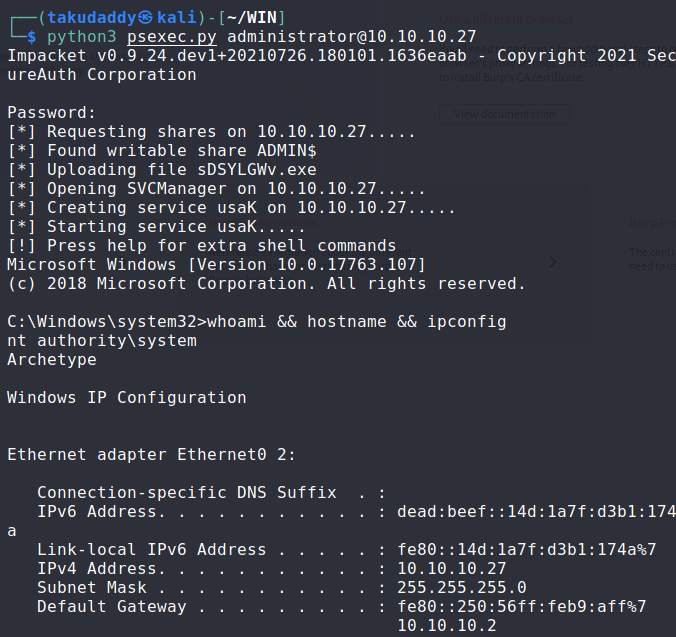
Task: Click the 'Link-local IPv6 Address' label
Action: point(151,550)
